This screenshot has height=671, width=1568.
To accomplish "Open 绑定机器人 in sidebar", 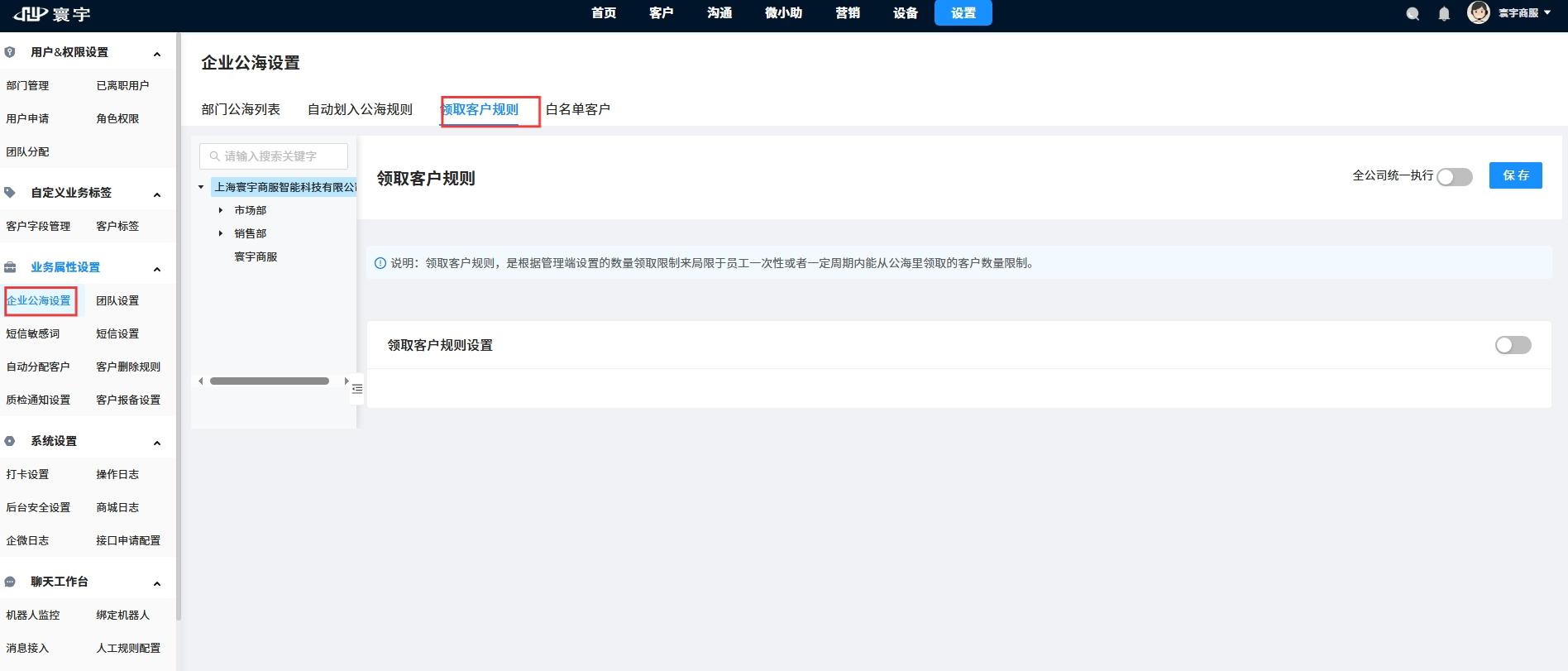I will pos(122,615).
